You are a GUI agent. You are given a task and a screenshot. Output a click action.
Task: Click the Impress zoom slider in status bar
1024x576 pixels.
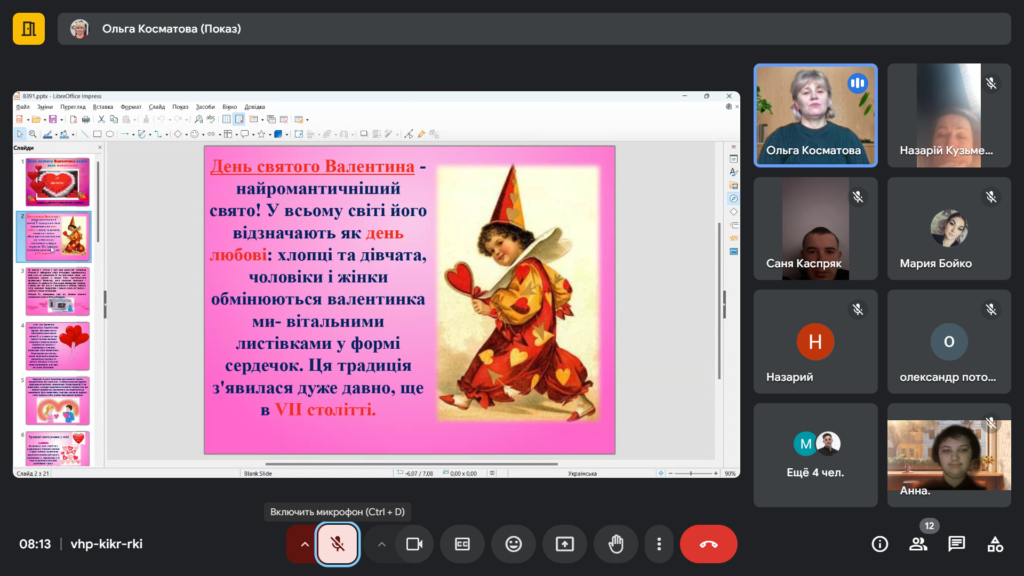pos(690,473)
